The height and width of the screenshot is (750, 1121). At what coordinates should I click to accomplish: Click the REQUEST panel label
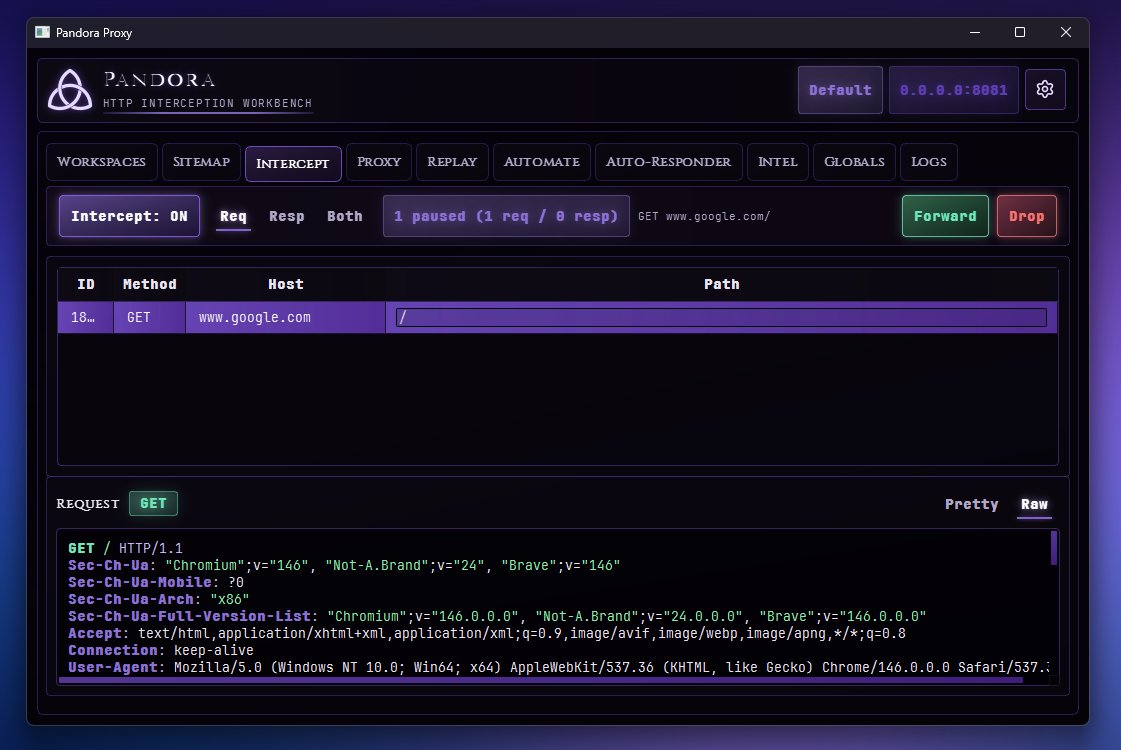[x=88, y=504]
